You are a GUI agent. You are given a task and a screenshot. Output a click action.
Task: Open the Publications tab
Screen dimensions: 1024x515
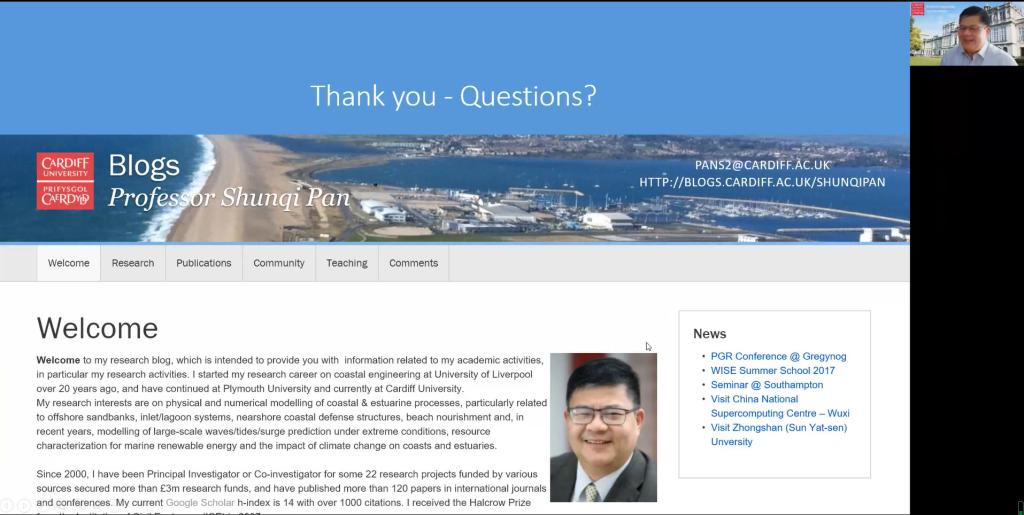pos(204,263)
